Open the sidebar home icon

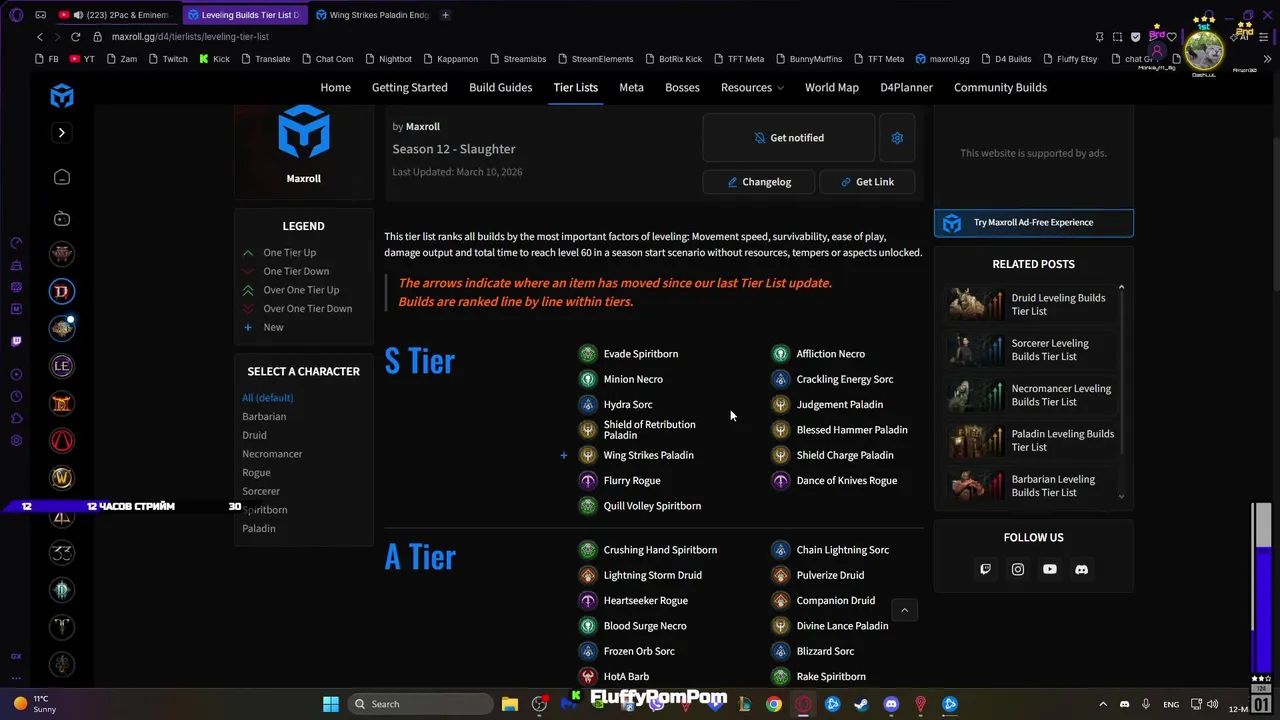(62, 177)
